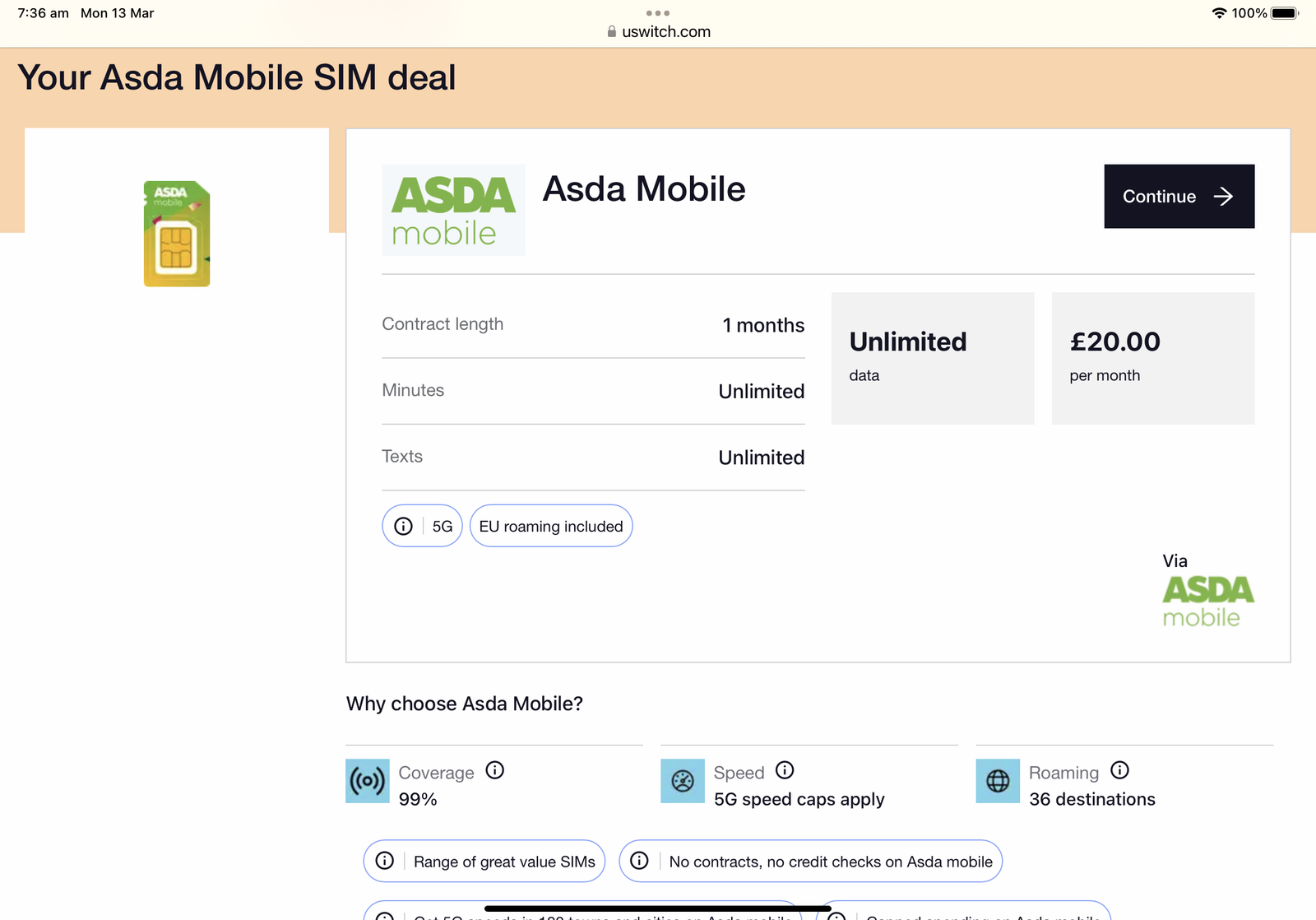Click info icon on 'Range of great value SIMs'

385,861
